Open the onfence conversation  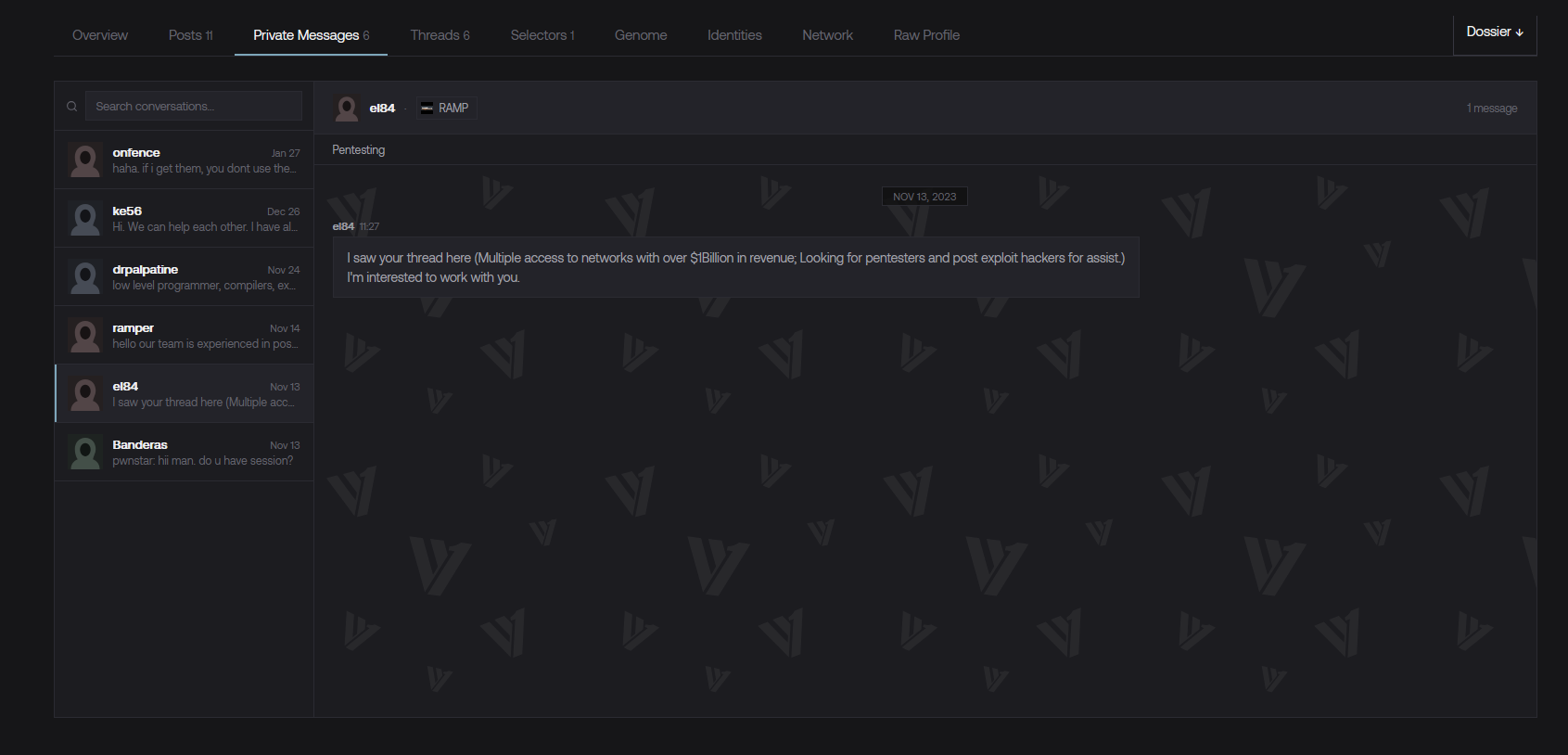click(x=184, y=160)
